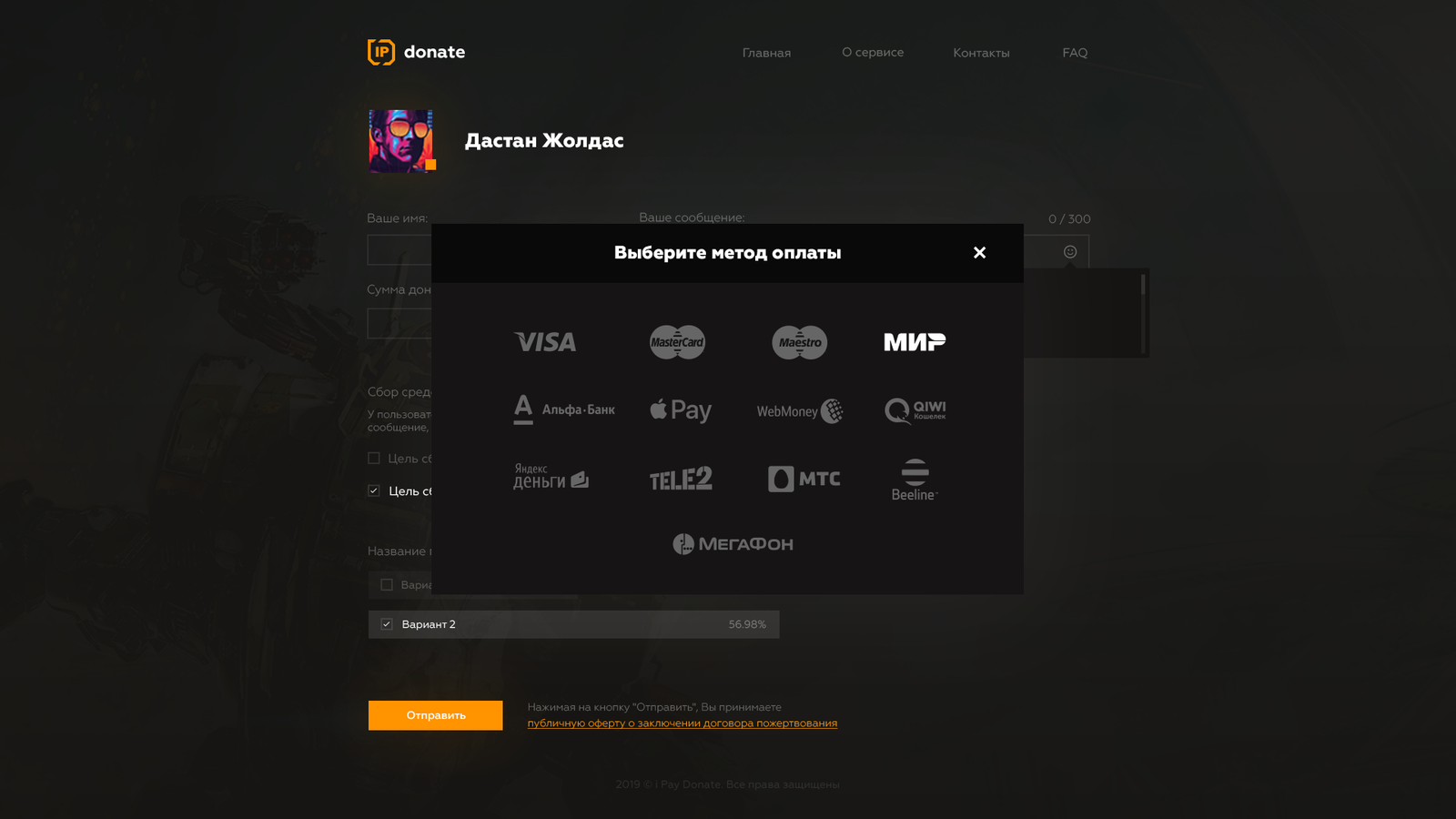
Task: Pick the Maestro card logo
Action: (800, 342)
